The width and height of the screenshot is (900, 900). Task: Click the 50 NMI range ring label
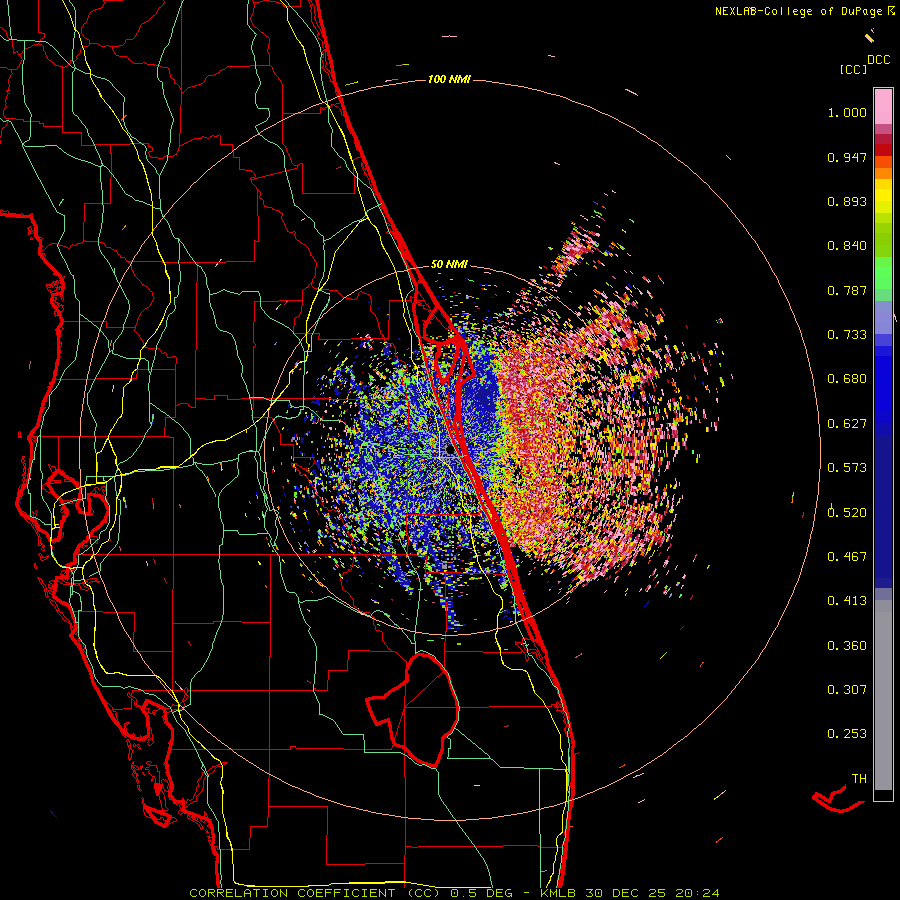[x=449, y=264]
